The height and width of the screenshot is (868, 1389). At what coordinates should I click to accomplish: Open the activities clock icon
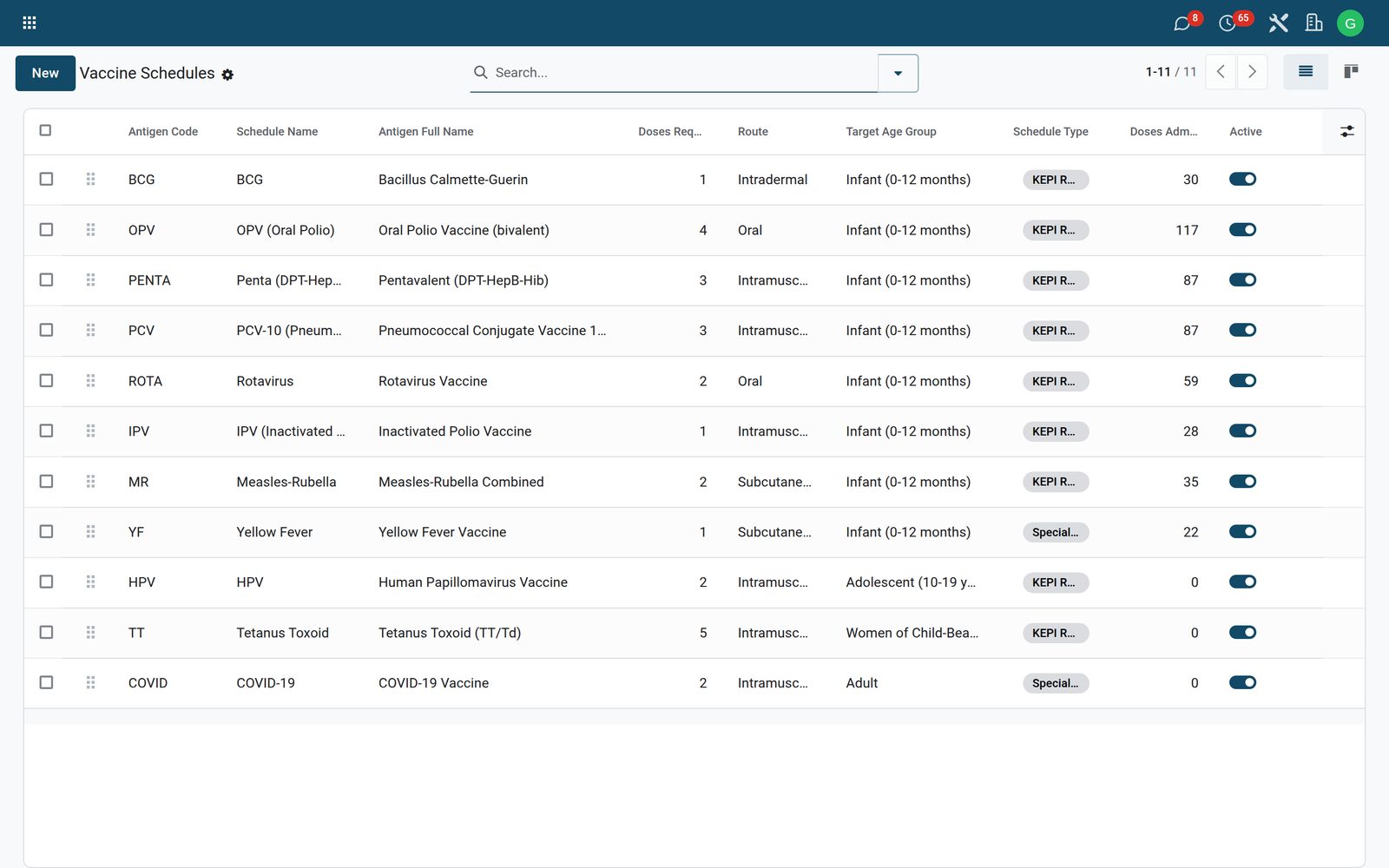1227,23
